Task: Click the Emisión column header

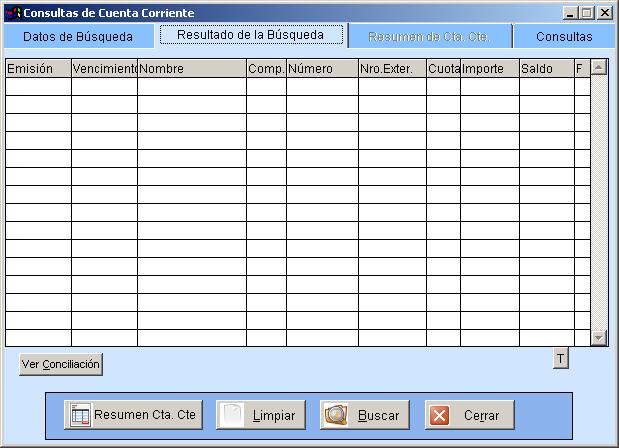Action: coord(38,69)
